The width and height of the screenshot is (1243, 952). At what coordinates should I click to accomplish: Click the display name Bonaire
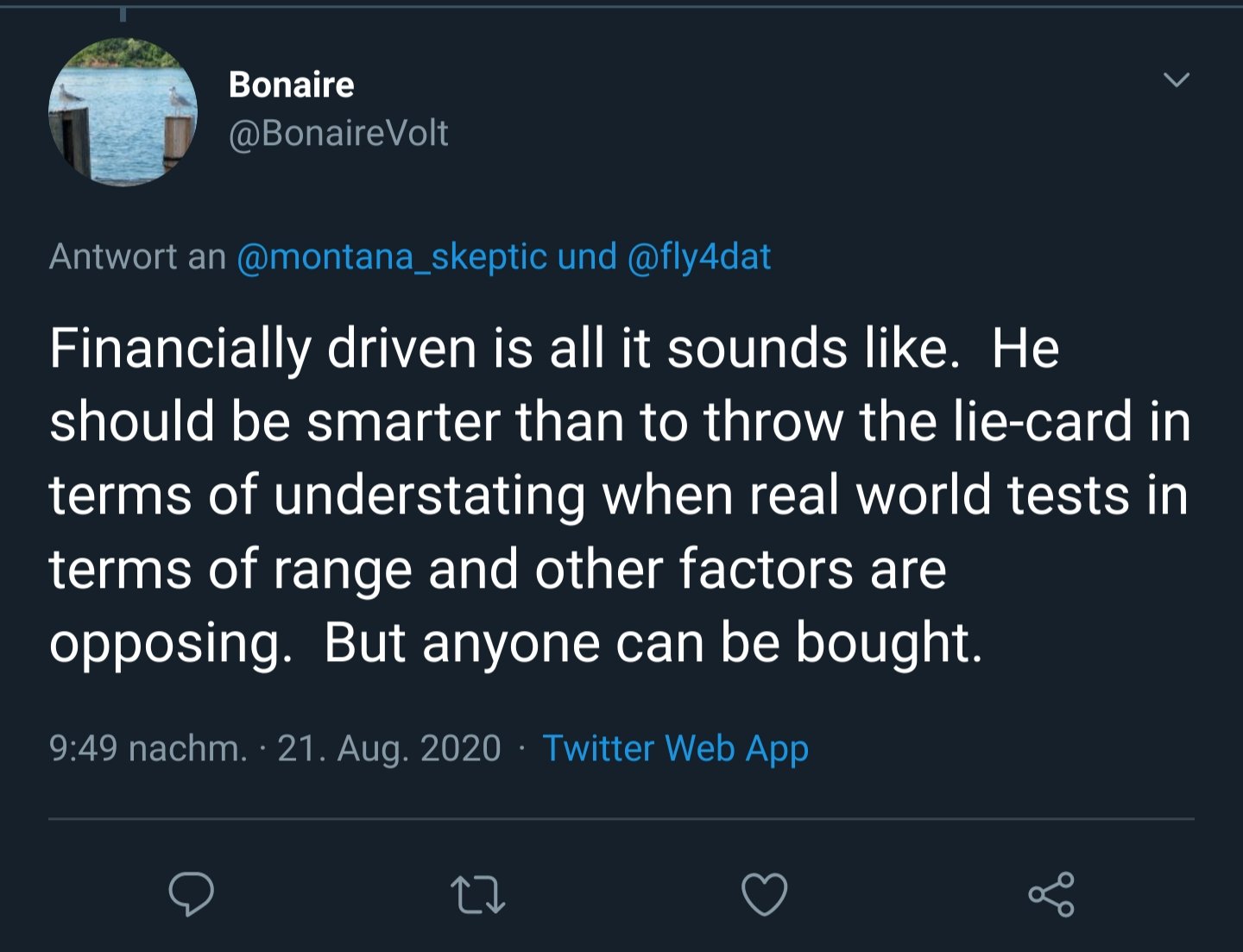click(x=292, y=85)
